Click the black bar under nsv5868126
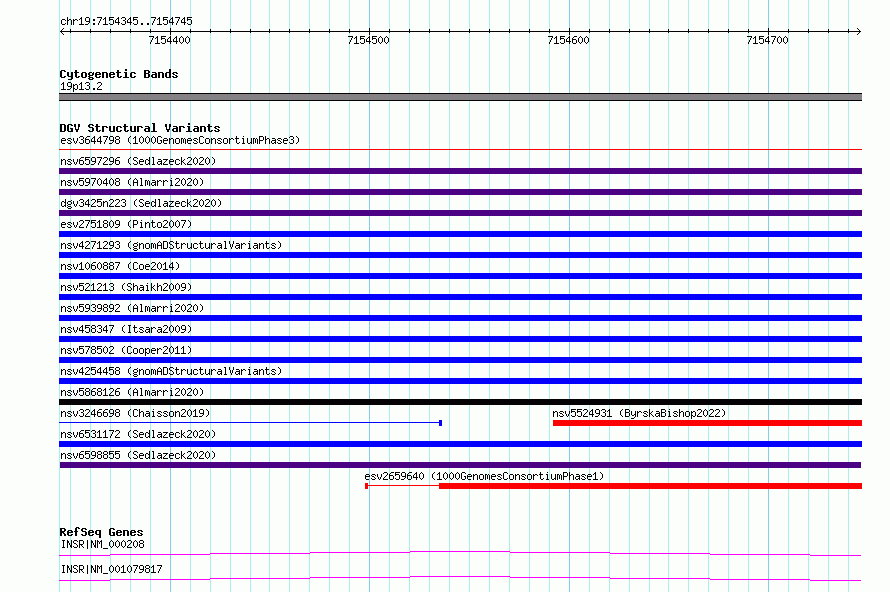Viewport: 890px width, 592px height. point(460,402)
